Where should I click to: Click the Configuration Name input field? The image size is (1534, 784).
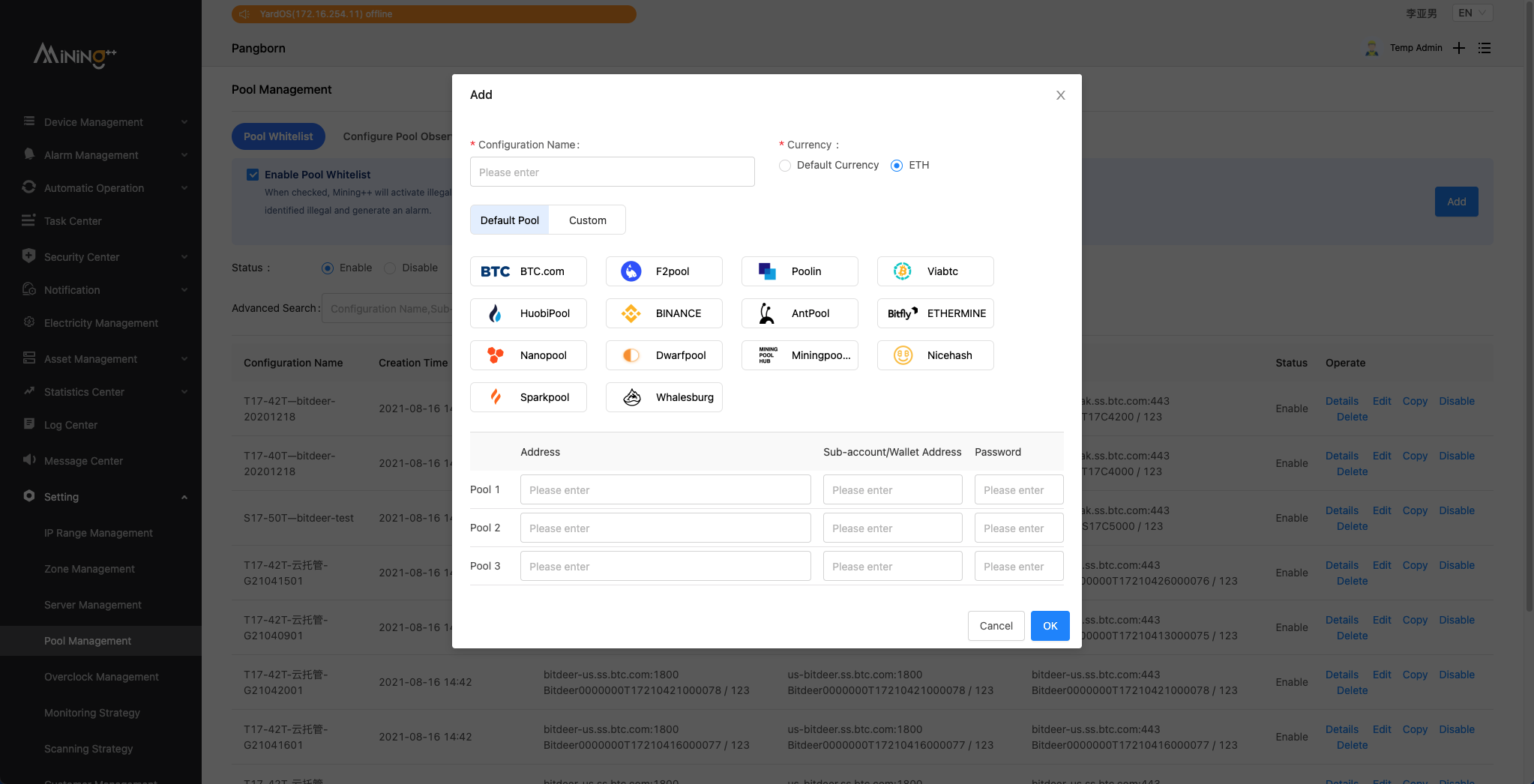pyautogui.click(x=613, y=172)
